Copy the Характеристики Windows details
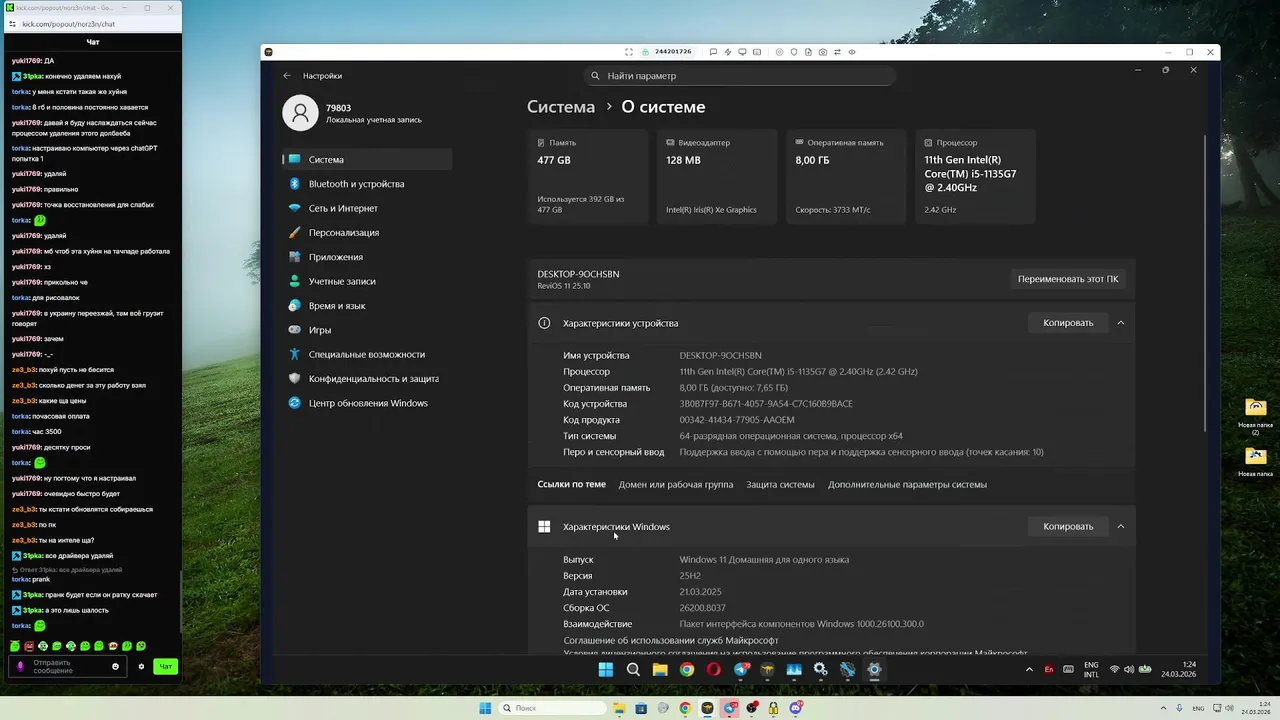This screenshot has width=1280, height=720. point(1068,526)
